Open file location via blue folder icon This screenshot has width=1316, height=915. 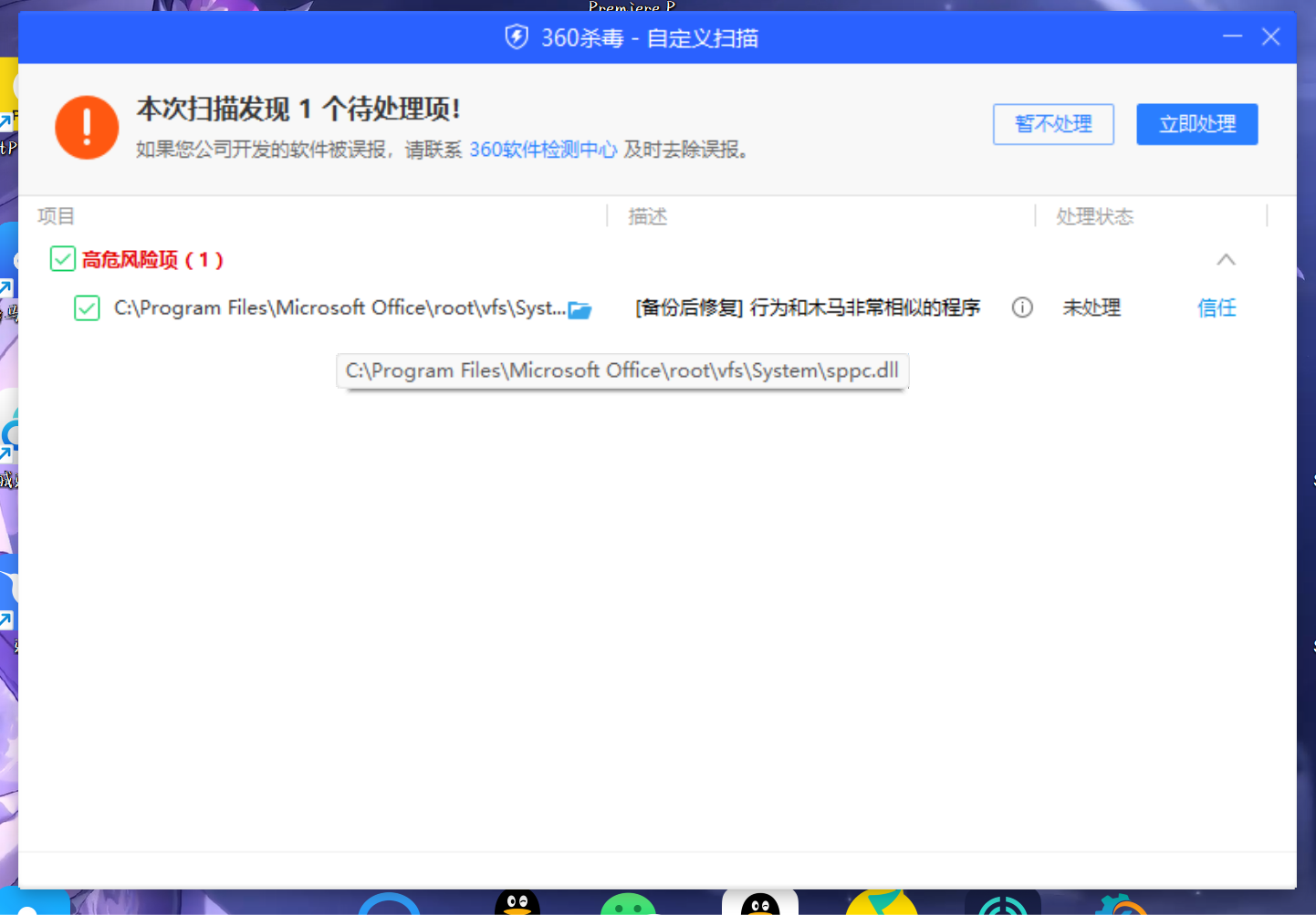pyautogui.click(x=580, y=310)
